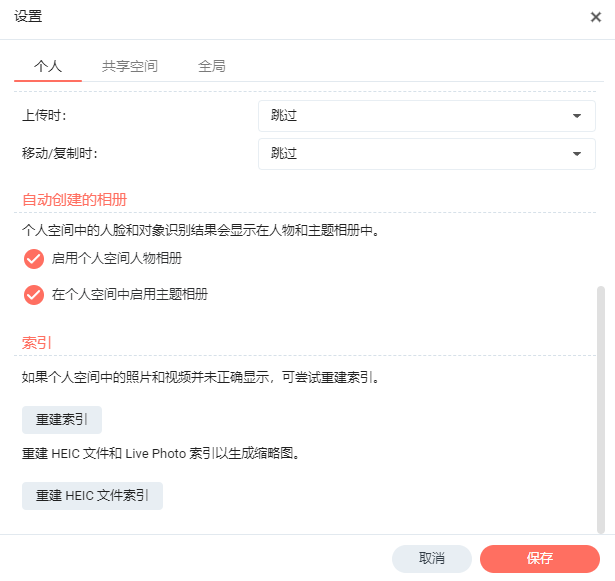Select the 自动创建的相册 section heading
The image size is (615, 581).
click(75, 200)
